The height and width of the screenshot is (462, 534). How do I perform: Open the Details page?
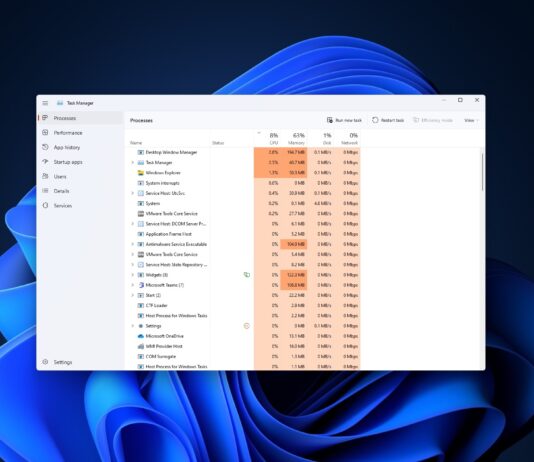tap(80, 191)
